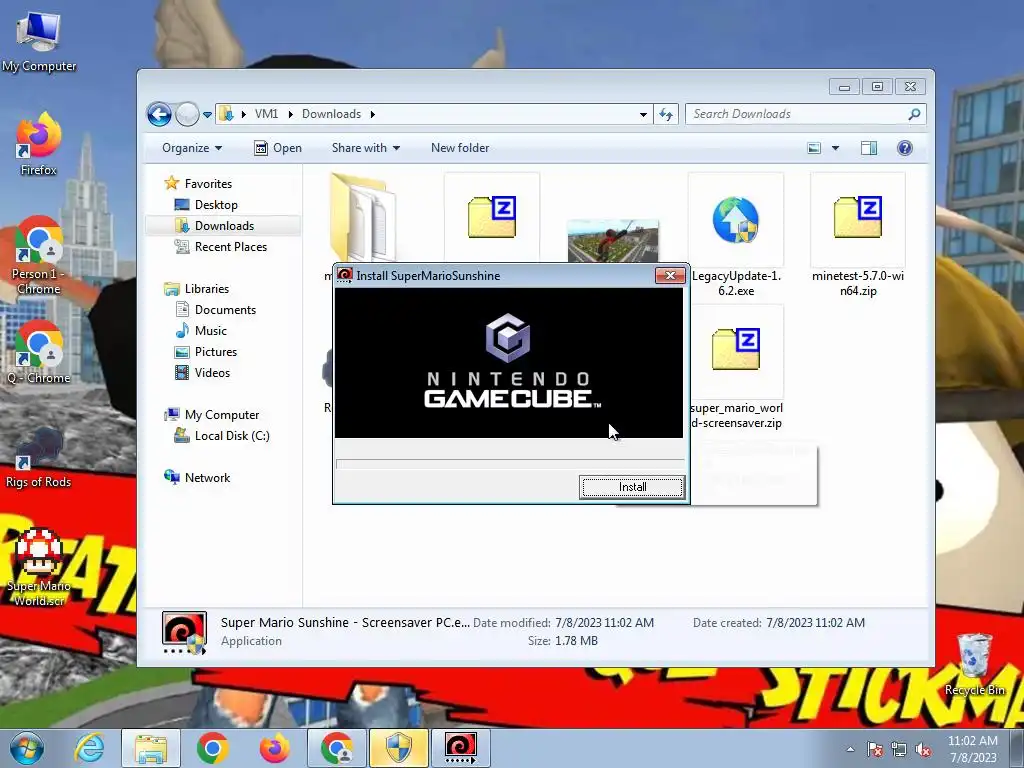Select Local Disk (C:) in the navigation pane

(222, 436)
